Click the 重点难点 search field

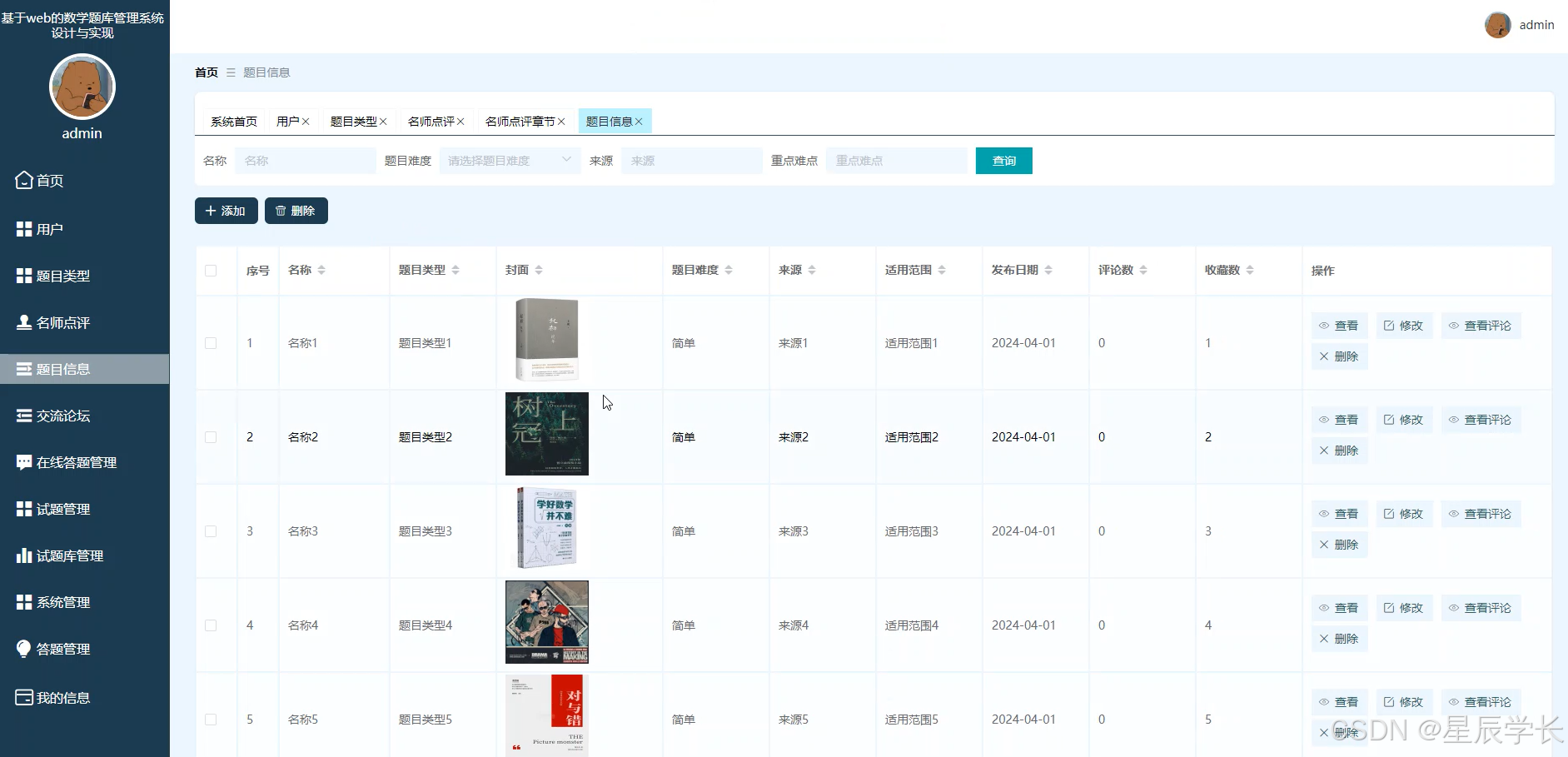click(897, 161)
